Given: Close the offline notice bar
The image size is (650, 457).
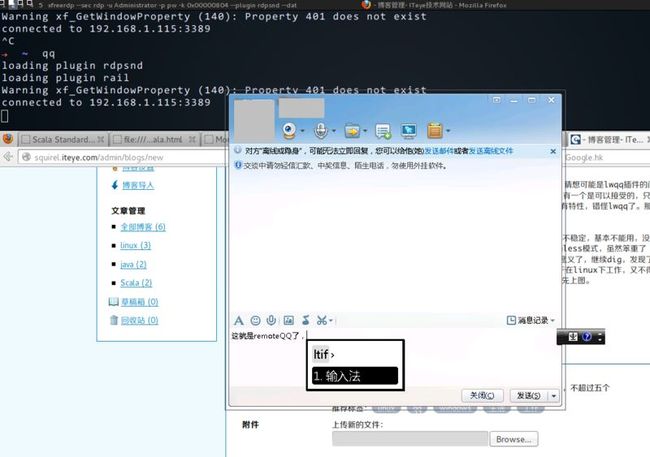Looking at the screenshot, I should [553, 151].
